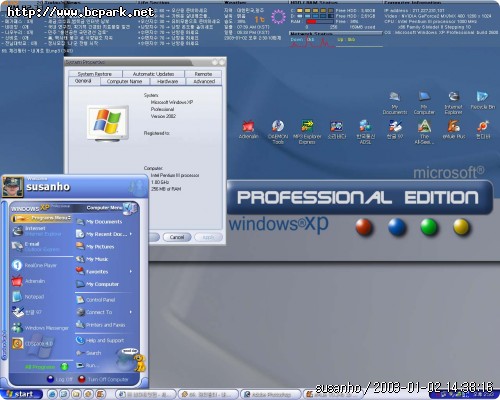
Task: Click the start button
Action: 21,395
